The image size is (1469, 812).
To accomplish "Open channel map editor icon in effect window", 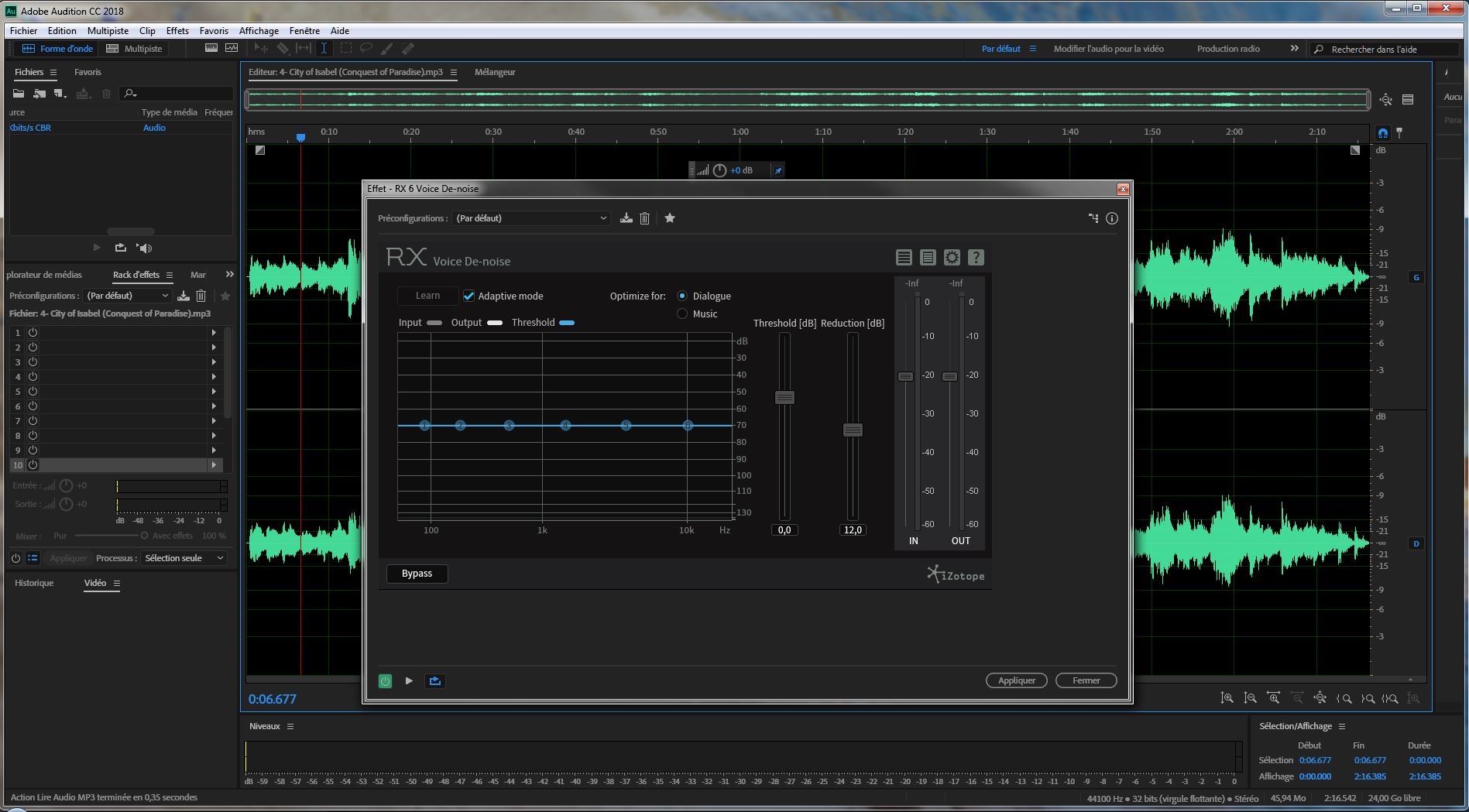I will [1093, 218].
